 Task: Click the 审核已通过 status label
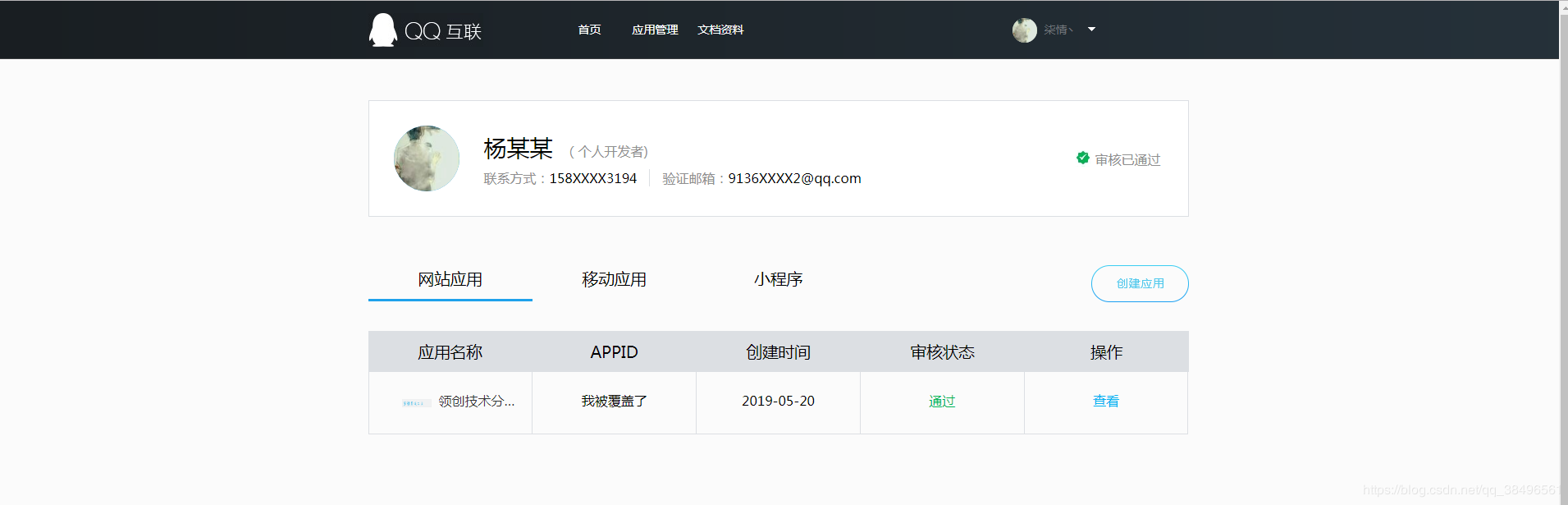(x=1127, y=160)
